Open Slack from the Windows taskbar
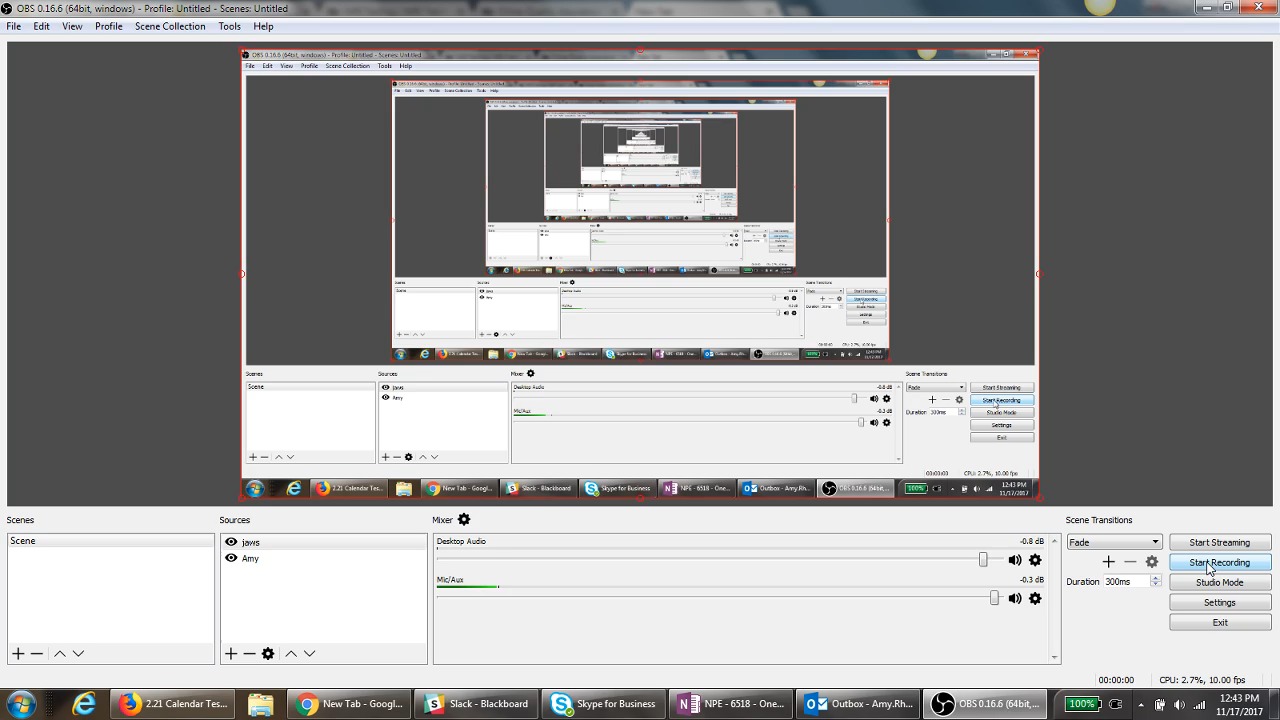The height and width of the screenshot is (720, 1280). point(476,704)
